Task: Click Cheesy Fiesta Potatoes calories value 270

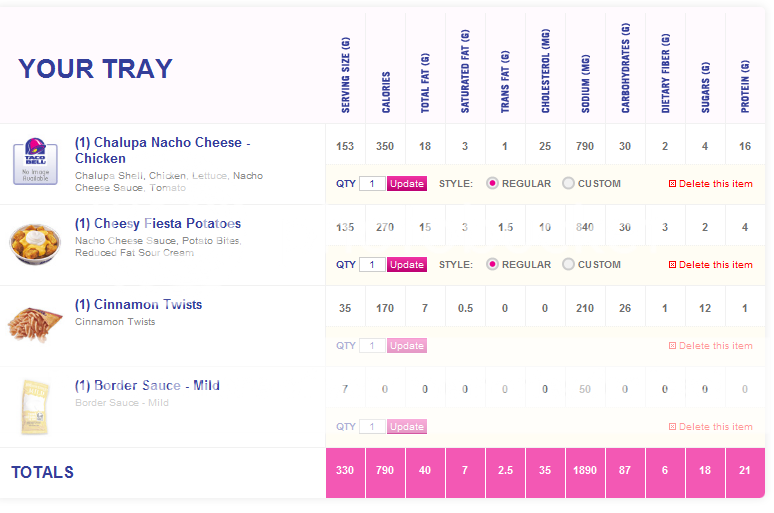Action: click(x=385, y=227)
